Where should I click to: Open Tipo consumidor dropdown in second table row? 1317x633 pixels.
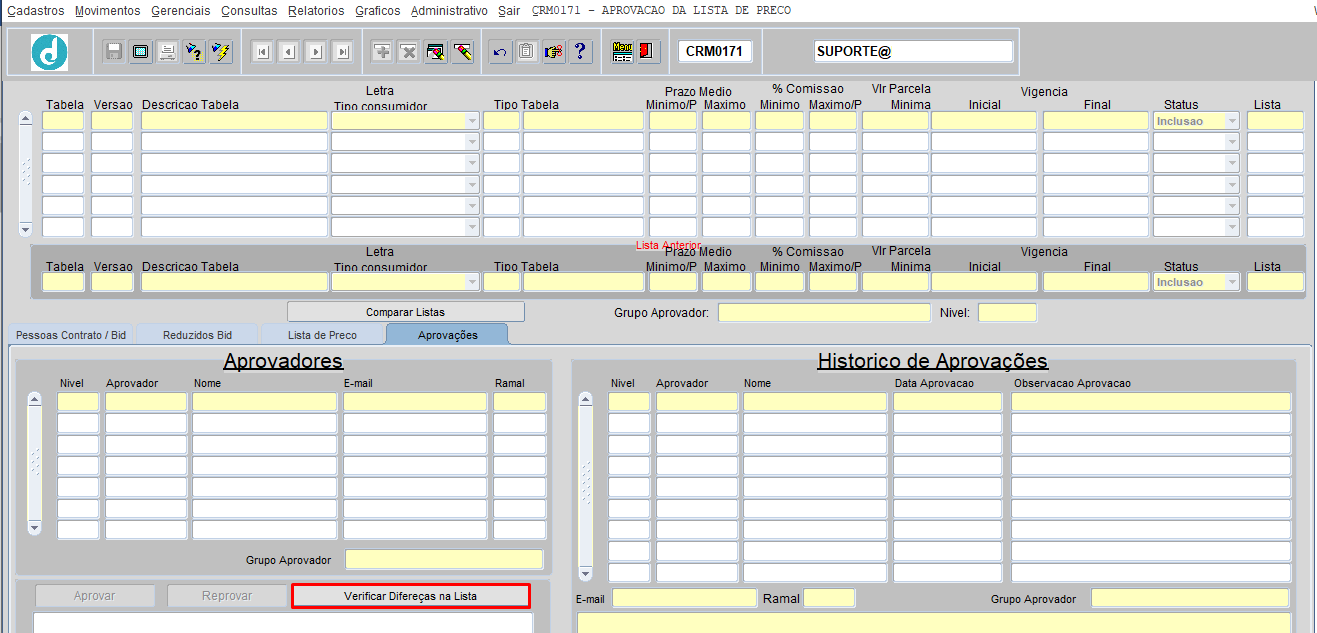(x=472, y=142)
